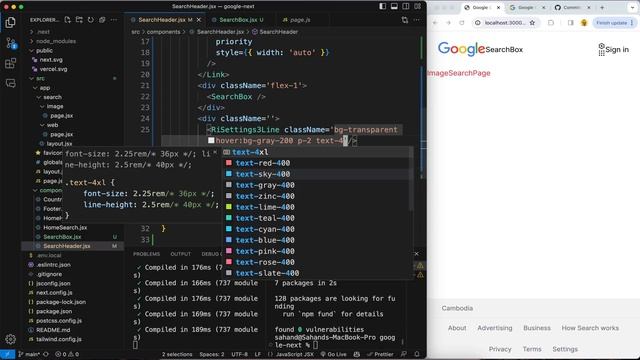This screenshot has height=360, width=640.
Task: Select text-lime-400 suggestion
Action: [318, 207]
